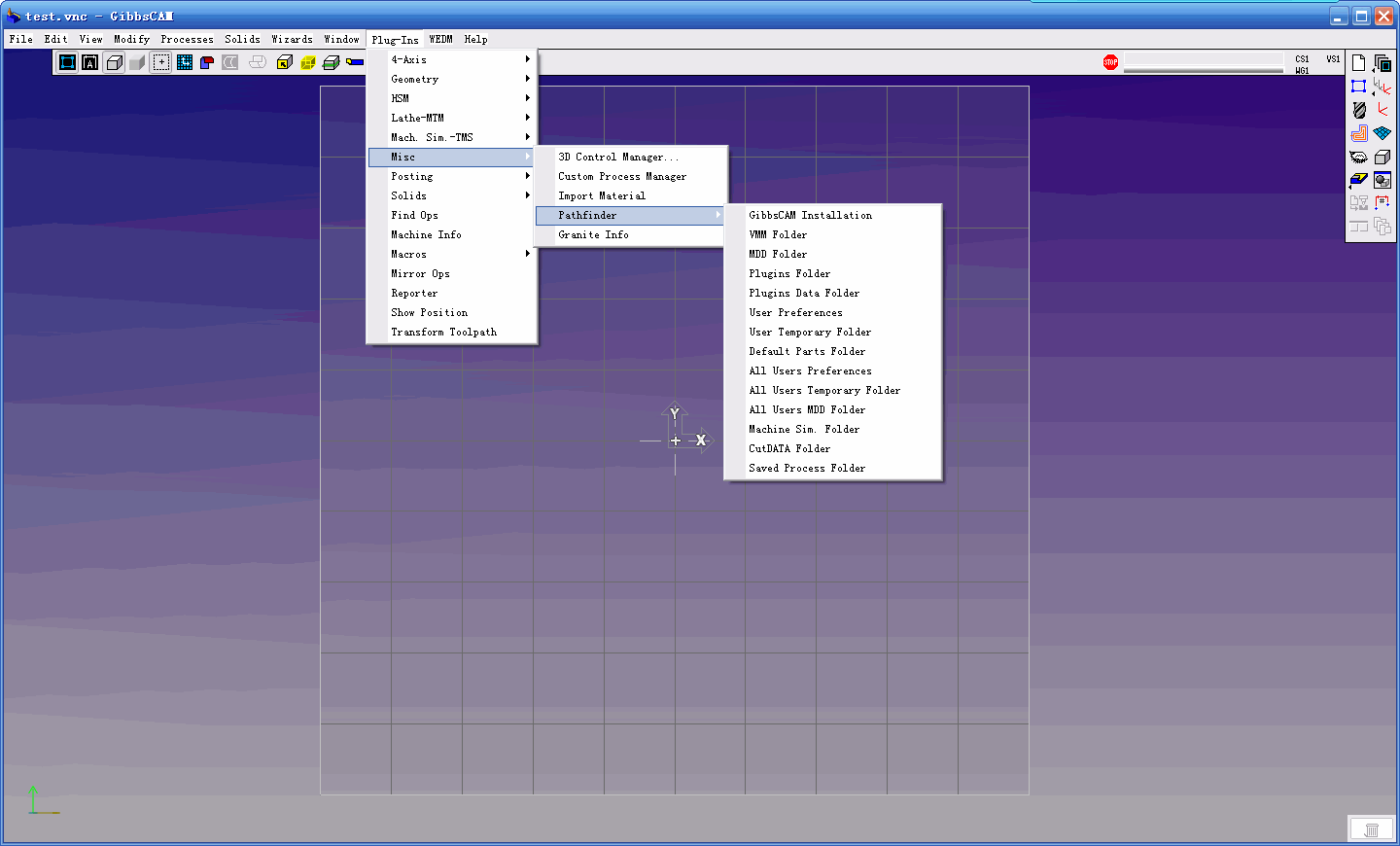Click the dashed selection box with plus icon
Screen dimensions: 1400x846
[x=161, y=62]
